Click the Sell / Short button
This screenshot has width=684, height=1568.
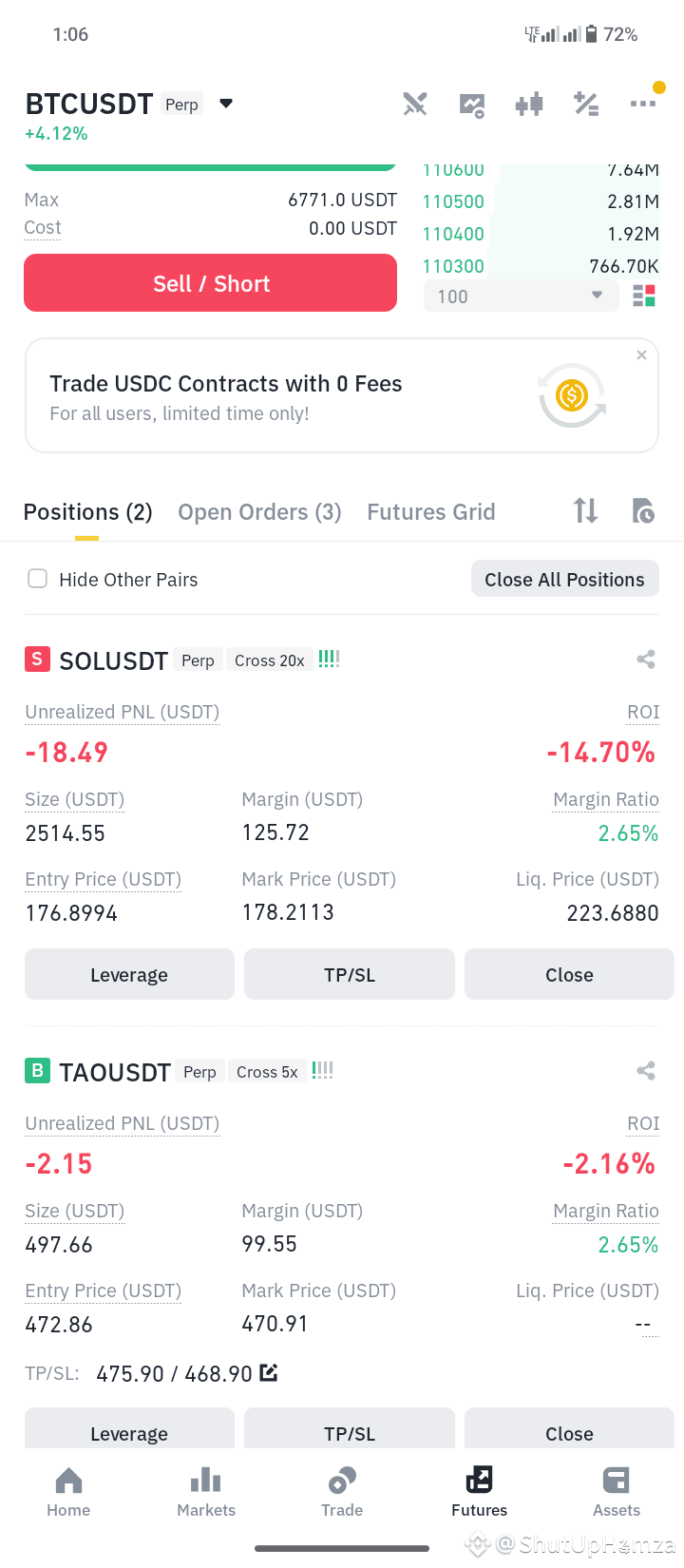[x=210, y=283]
